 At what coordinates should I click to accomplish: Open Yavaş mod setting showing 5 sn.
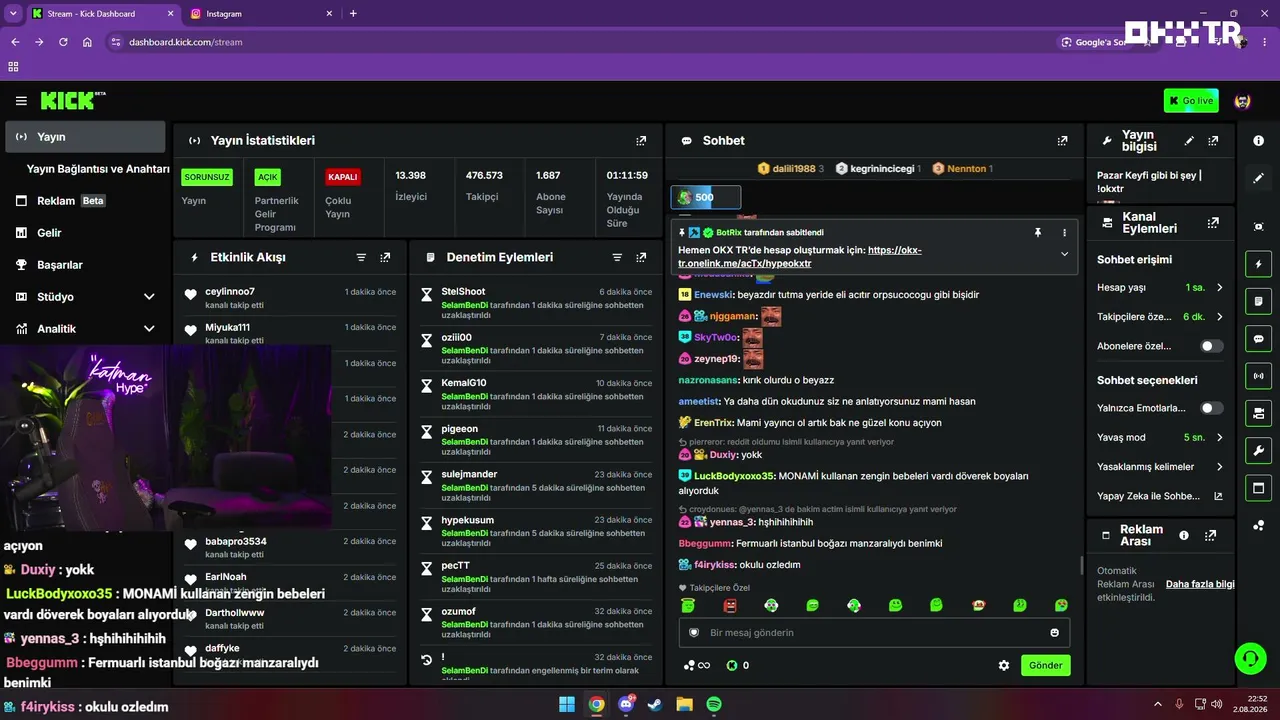pos(1160,437)
